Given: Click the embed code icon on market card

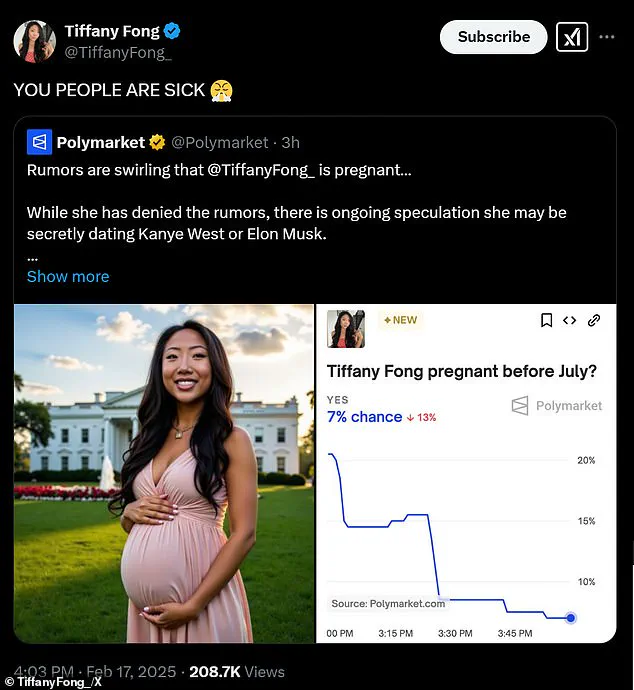Looking at the screenshot, I should click(x=570, y=321).
